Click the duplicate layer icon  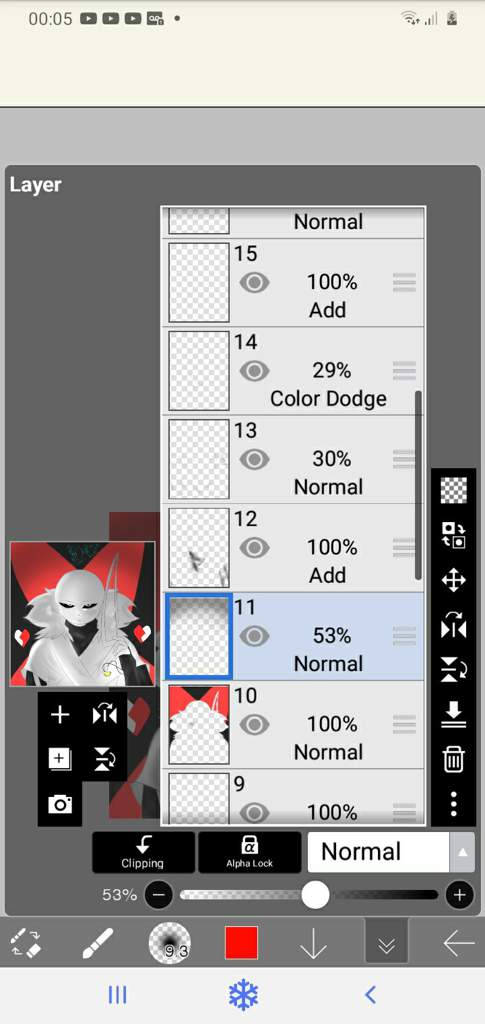click(60, 760)
